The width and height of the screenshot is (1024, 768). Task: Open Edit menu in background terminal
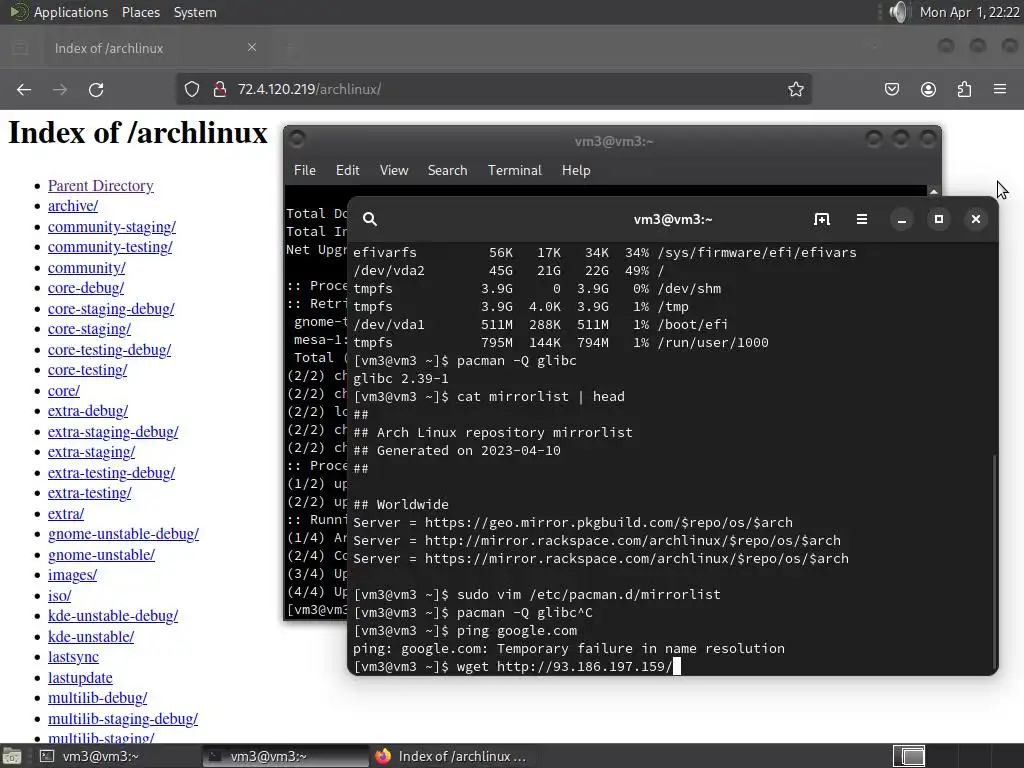pos(347,170)
